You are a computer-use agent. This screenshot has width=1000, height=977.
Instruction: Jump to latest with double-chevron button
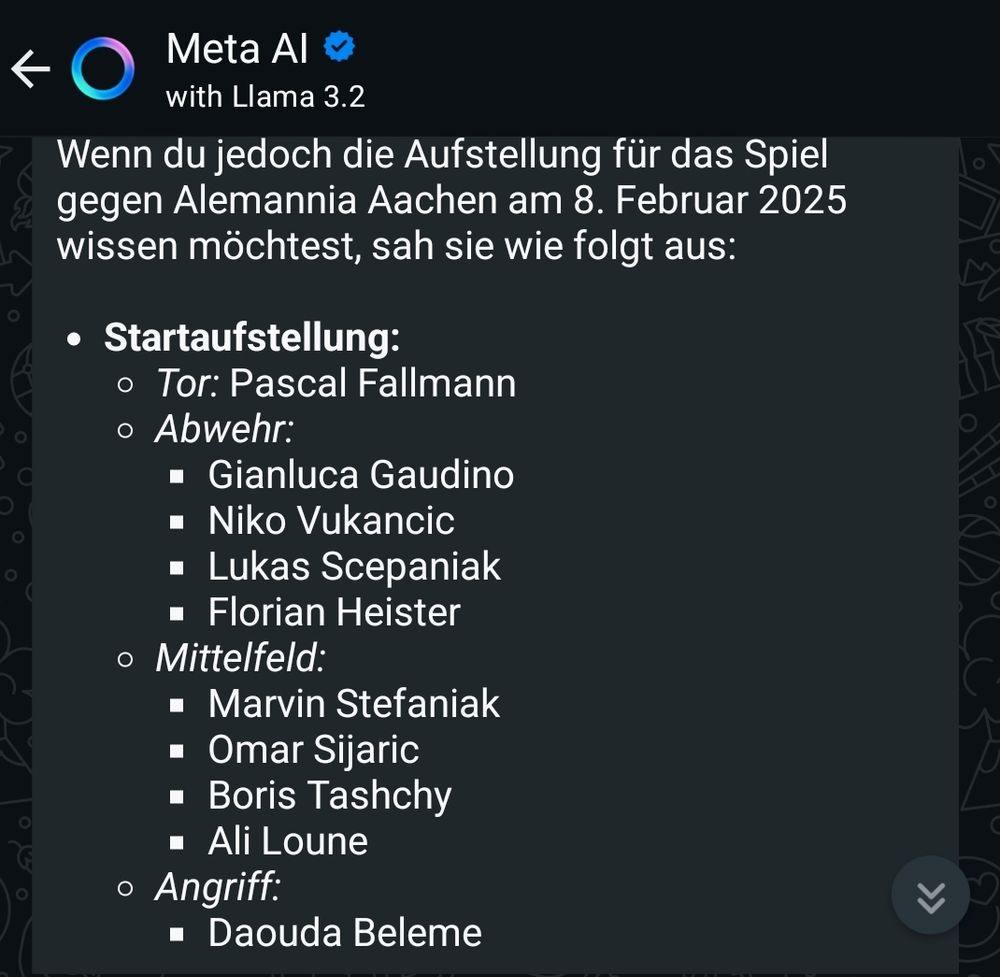pyautogui.click(x=930, y=895)
